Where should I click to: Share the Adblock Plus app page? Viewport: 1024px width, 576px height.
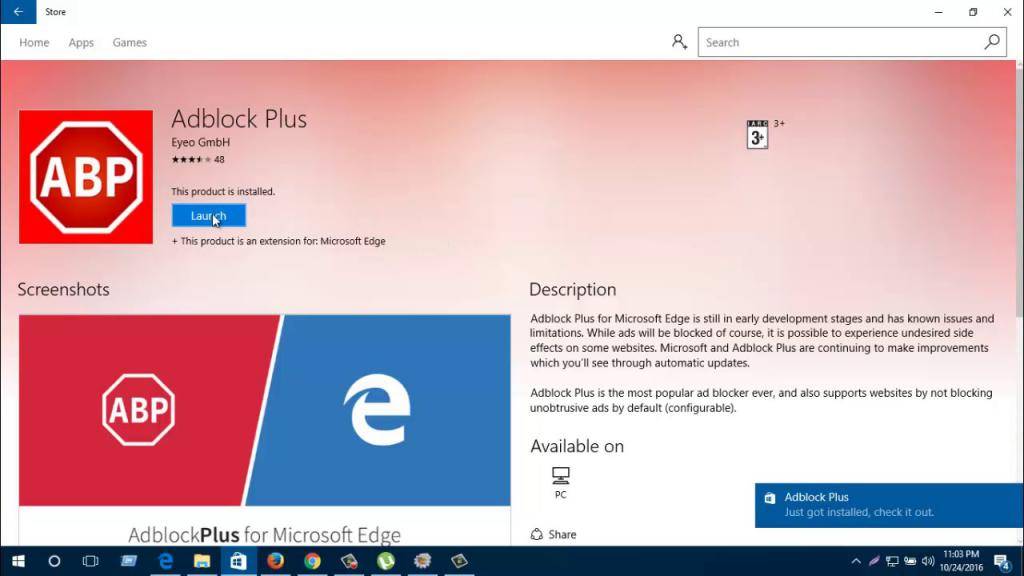click(x=553, y=534)
